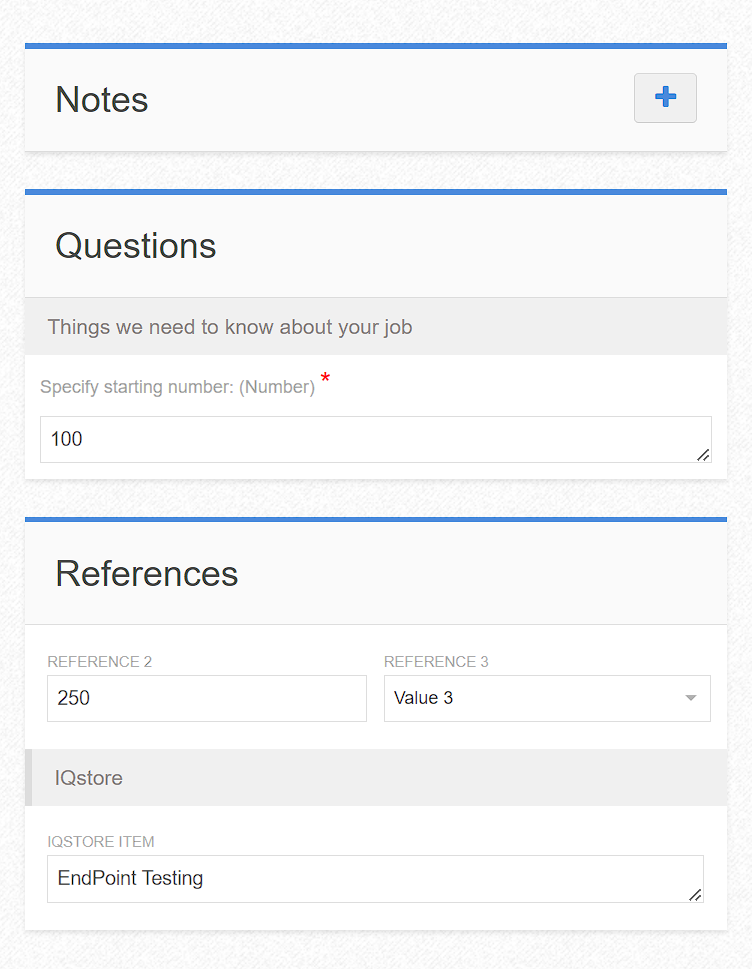This screenshot has height=969, width=752.
Task: Click the blue bar above the References panel
Action: coord(376,520)
